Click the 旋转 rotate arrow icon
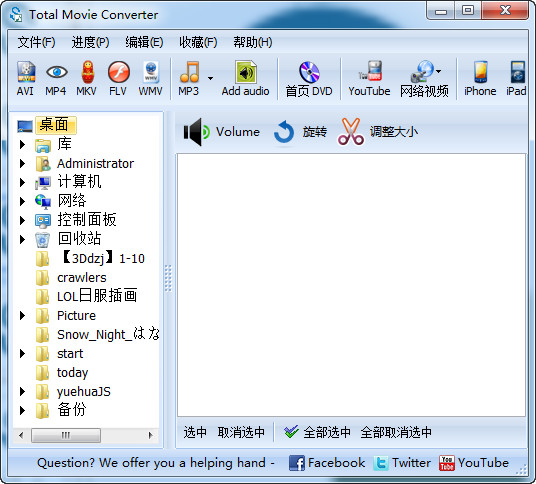 284,132
